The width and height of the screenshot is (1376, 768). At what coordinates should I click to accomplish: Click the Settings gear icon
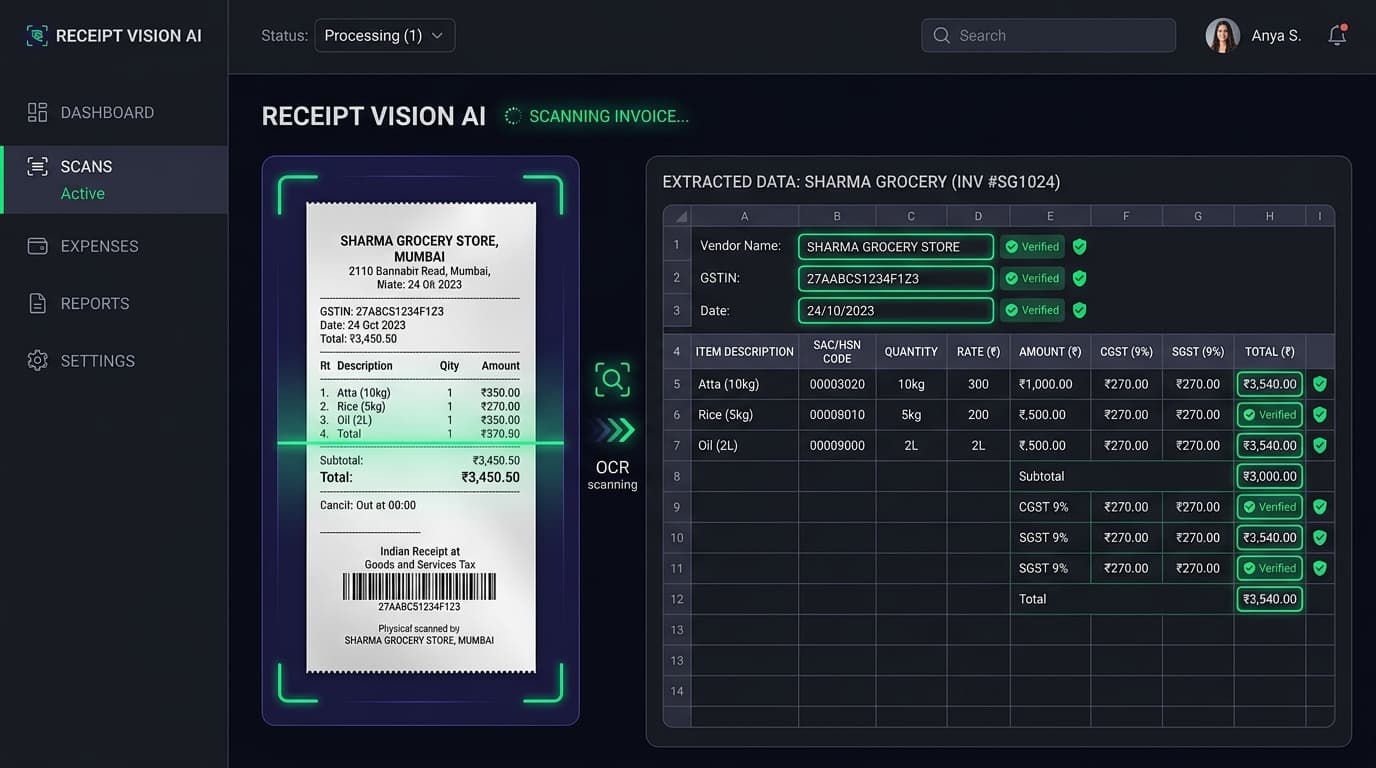click(x=37, y=361)
